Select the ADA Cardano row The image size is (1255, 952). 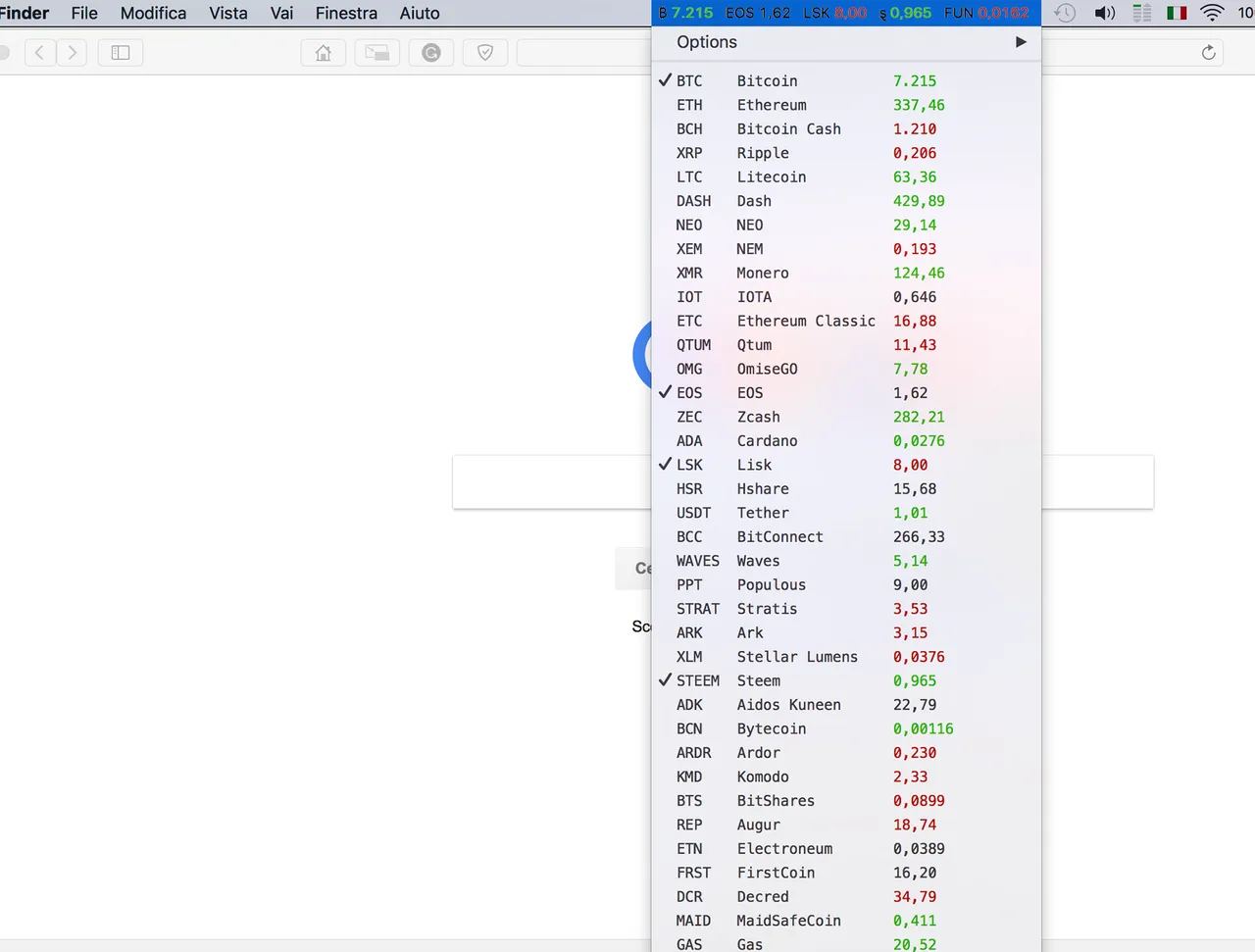pyautogui.click(x=846, y=441)
